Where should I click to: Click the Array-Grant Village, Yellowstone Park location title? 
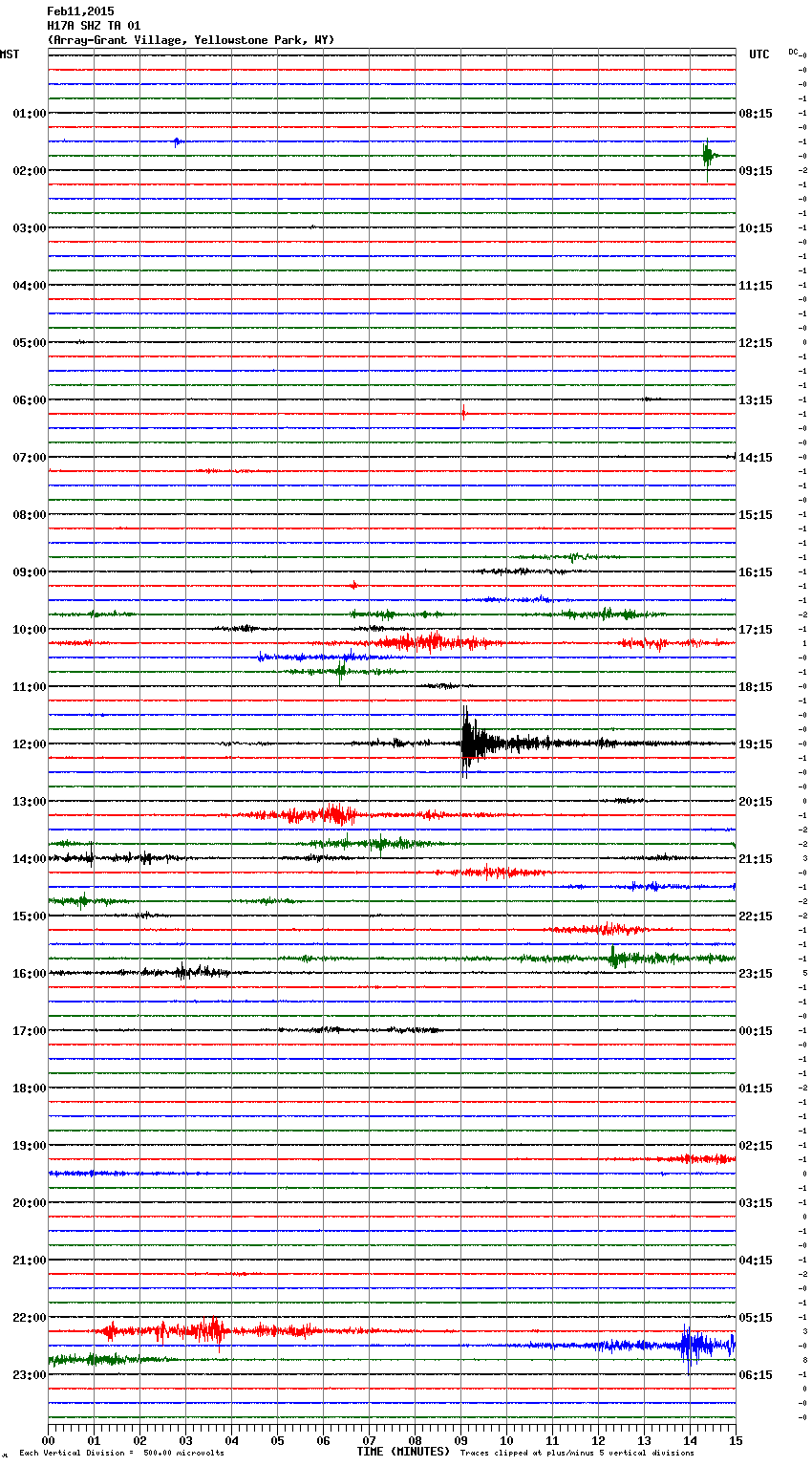tap(191, 40)
